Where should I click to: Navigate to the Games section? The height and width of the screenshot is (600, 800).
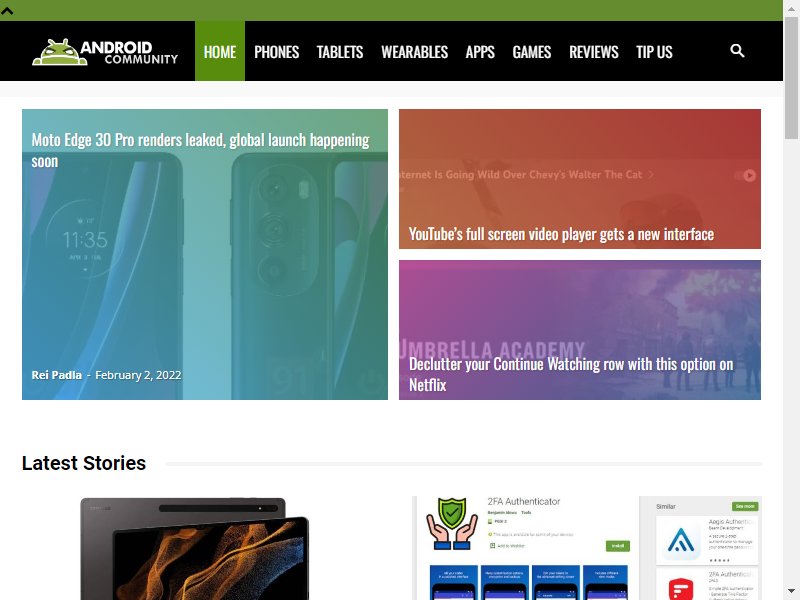[x=532, y=52]
